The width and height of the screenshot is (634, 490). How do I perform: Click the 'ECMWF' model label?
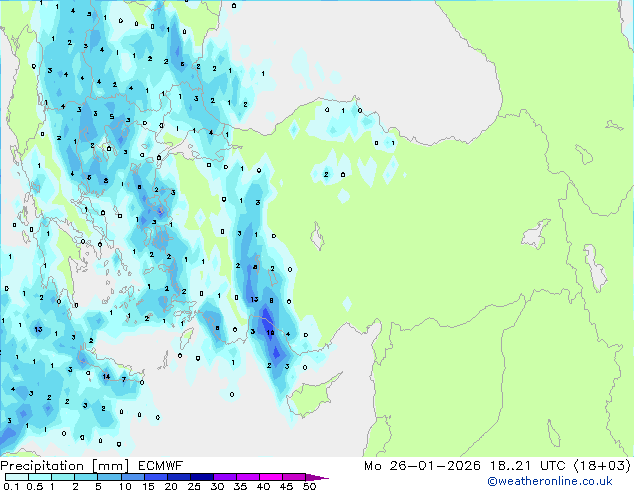161,466
